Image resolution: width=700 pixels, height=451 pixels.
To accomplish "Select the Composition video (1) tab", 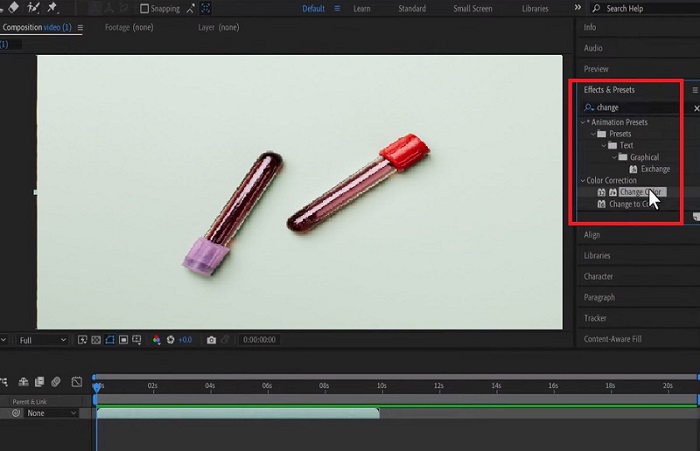I will coord(37,27).
